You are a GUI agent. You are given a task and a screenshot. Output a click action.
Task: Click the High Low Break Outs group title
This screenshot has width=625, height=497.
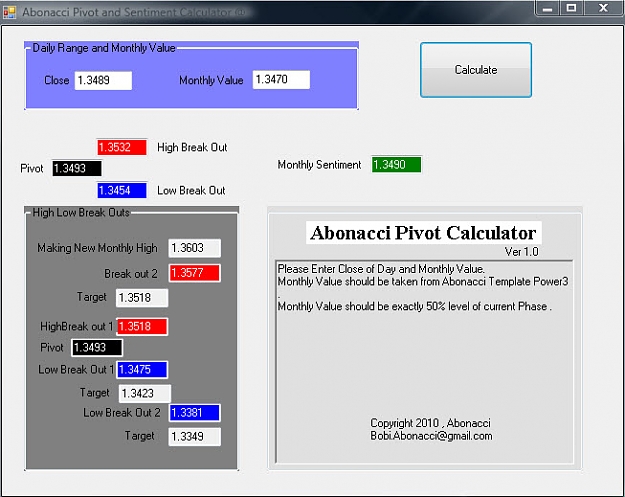click(x=81, y=212)
